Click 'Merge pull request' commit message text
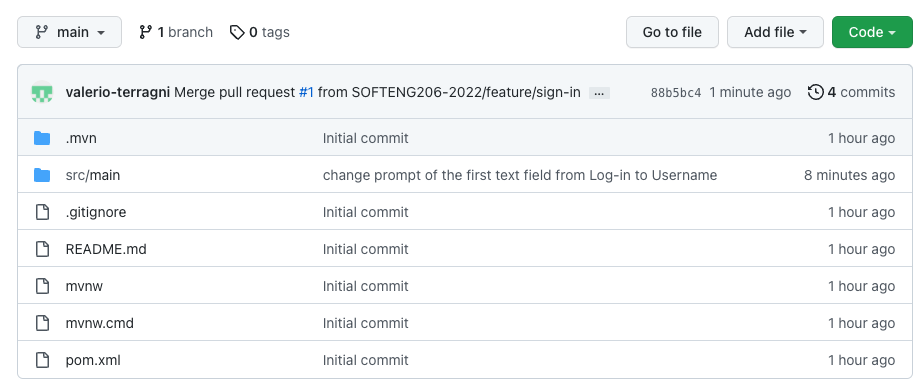Screen dimensions: 919x389 235,93
